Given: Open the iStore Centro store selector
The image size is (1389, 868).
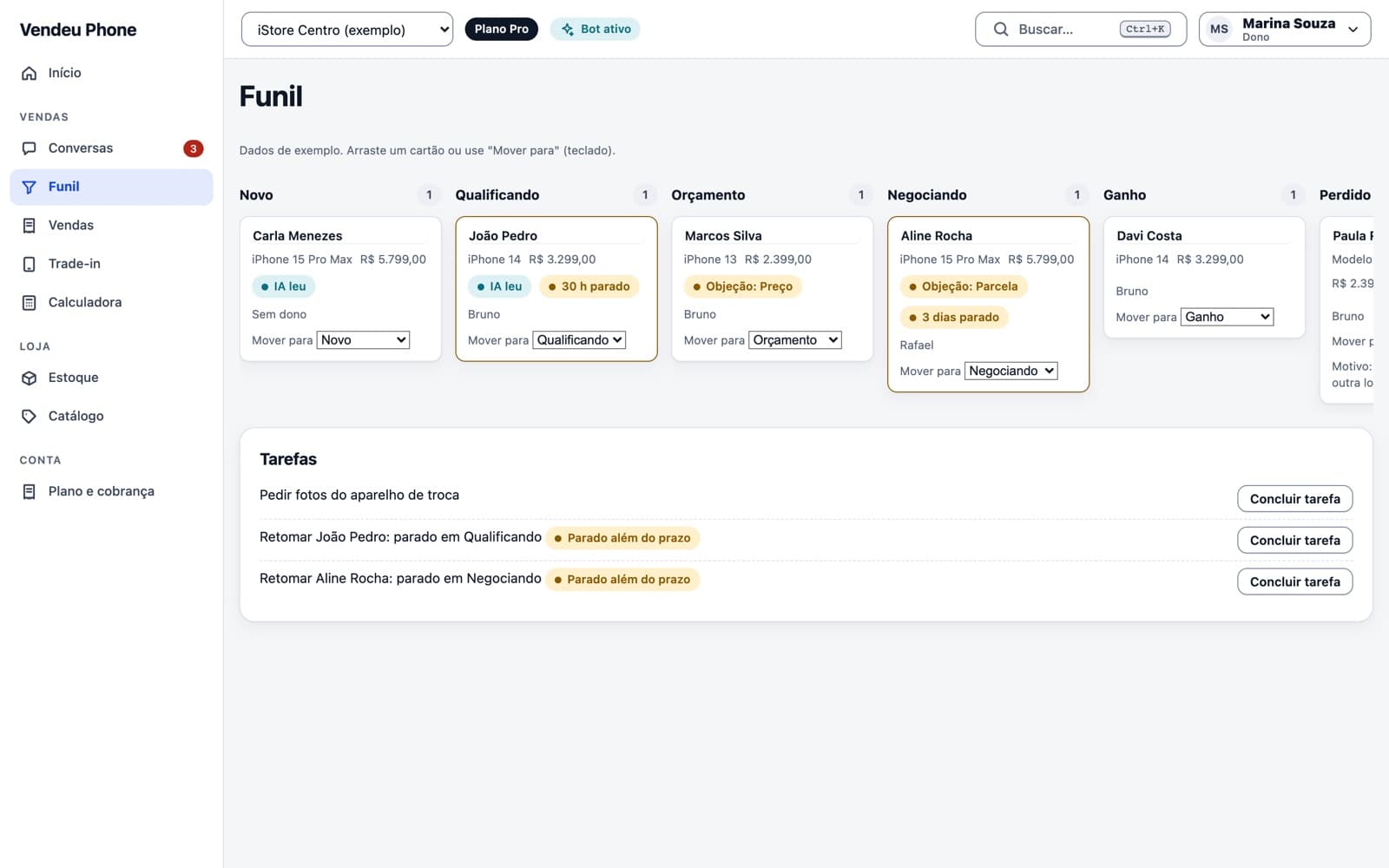Looking at the screenshot, I should [347, 30].
